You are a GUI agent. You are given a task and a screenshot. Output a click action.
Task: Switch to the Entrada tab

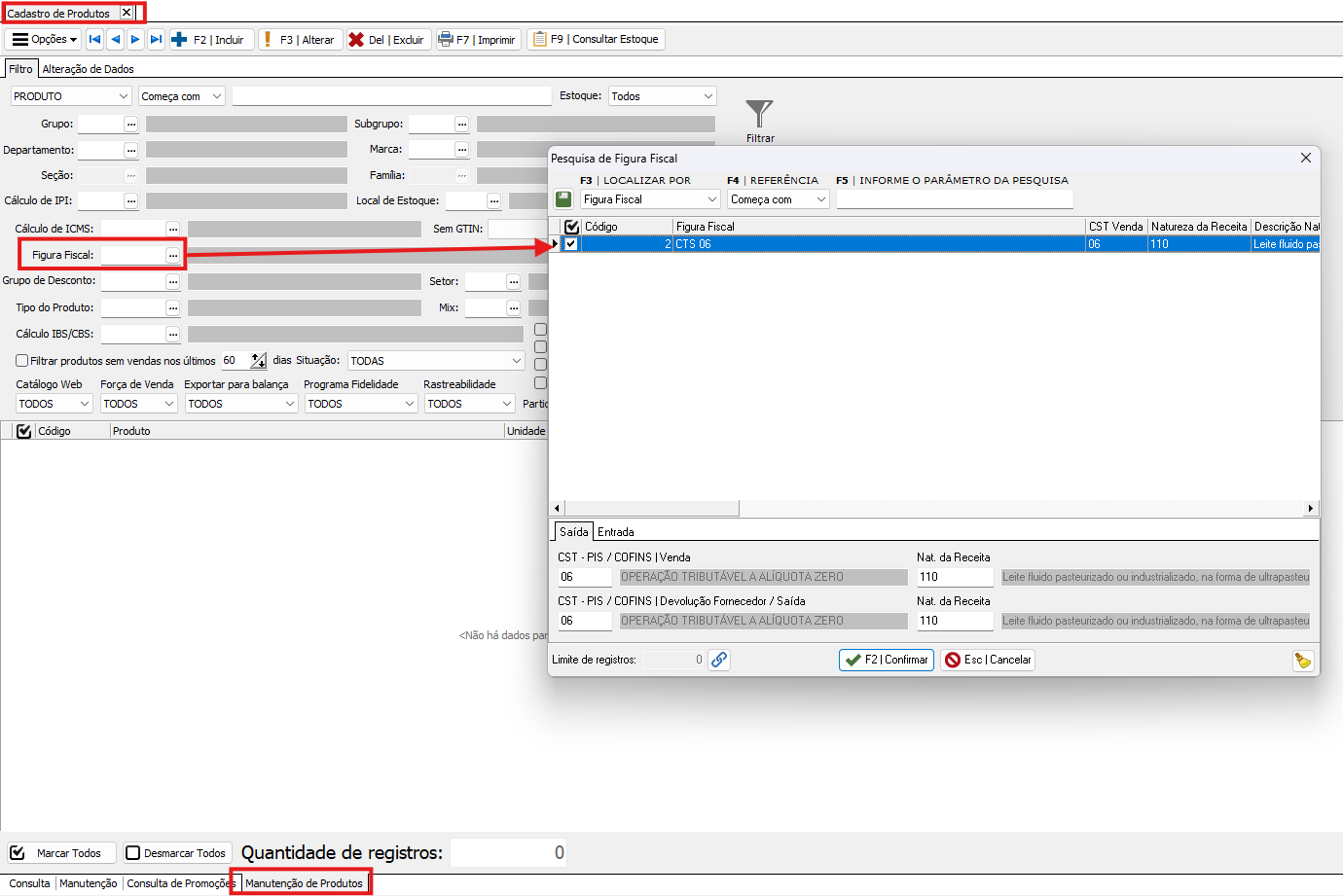click(615, 532)
